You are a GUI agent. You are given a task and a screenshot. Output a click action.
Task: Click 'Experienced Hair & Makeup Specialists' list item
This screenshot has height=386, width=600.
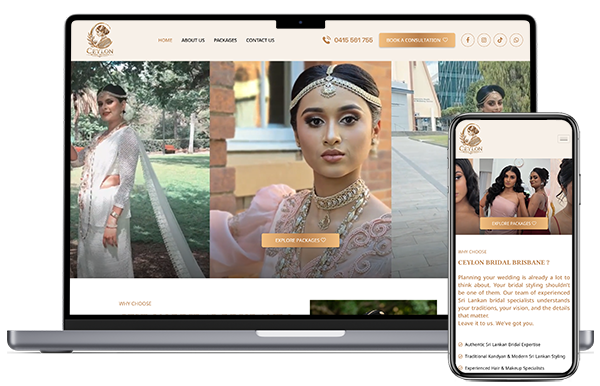tap(504, 368)
